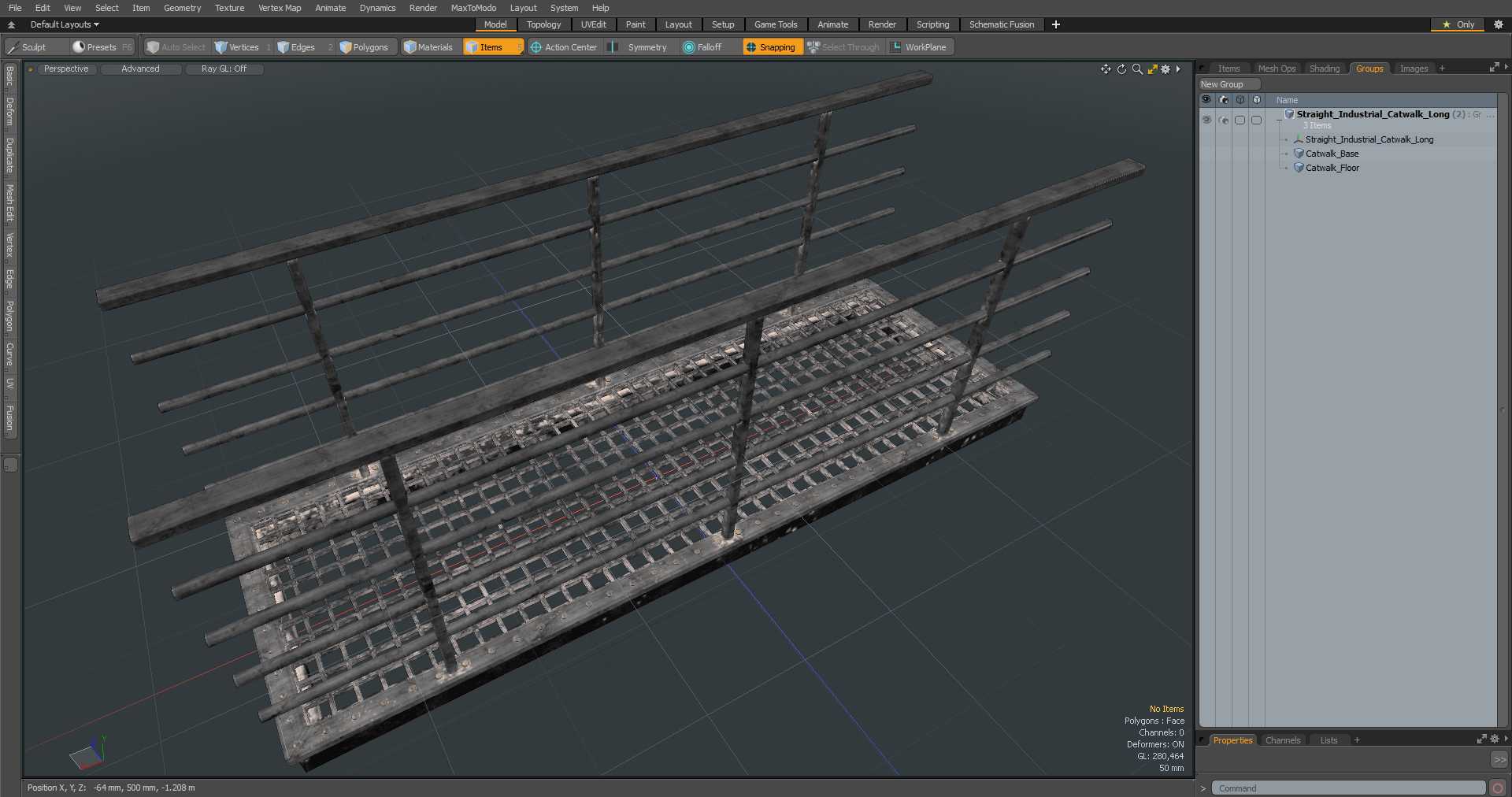Open the Default Layouts dropdown

point(65,24)
